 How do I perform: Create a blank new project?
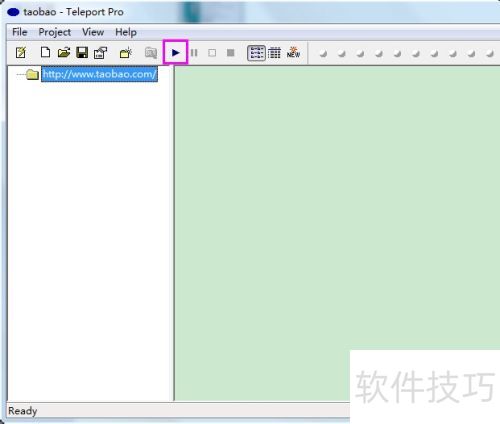click(x=45, y=53)
